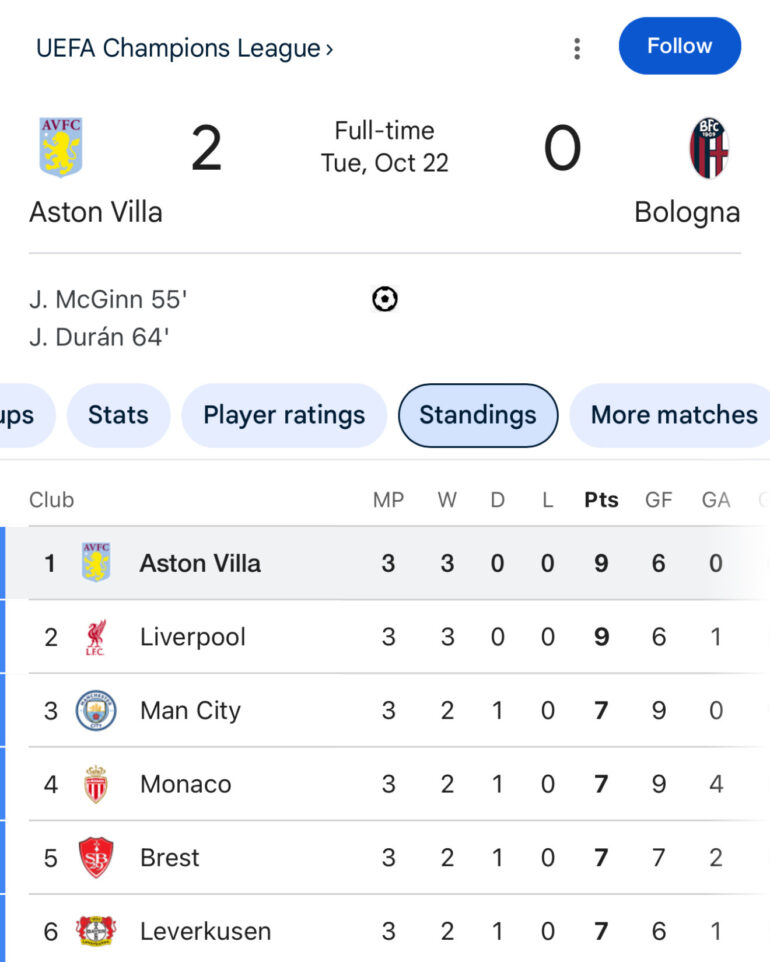Switch to the Player ratings tab
This screenshot has height=962, width=770.
(x=284, y=415)
